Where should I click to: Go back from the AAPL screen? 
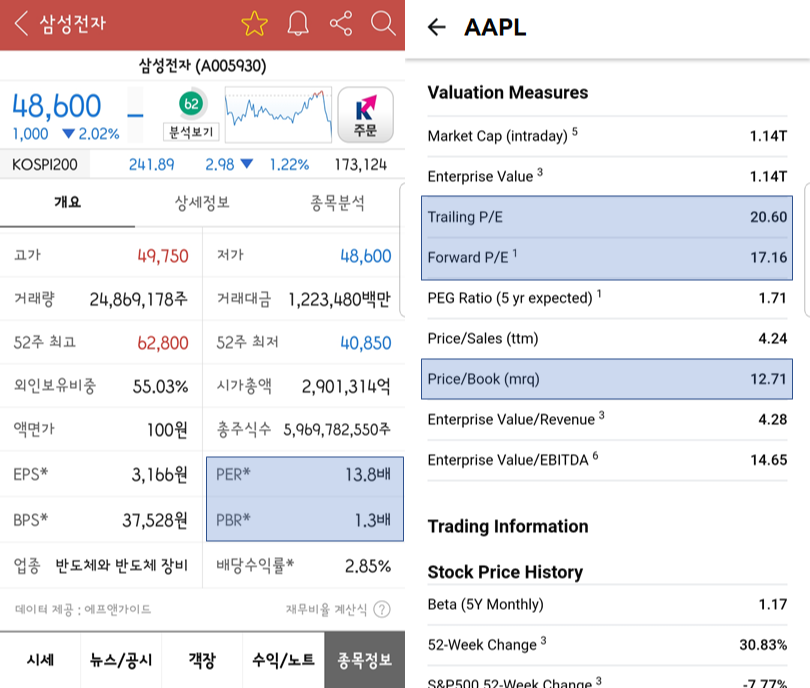pos(437,27)
